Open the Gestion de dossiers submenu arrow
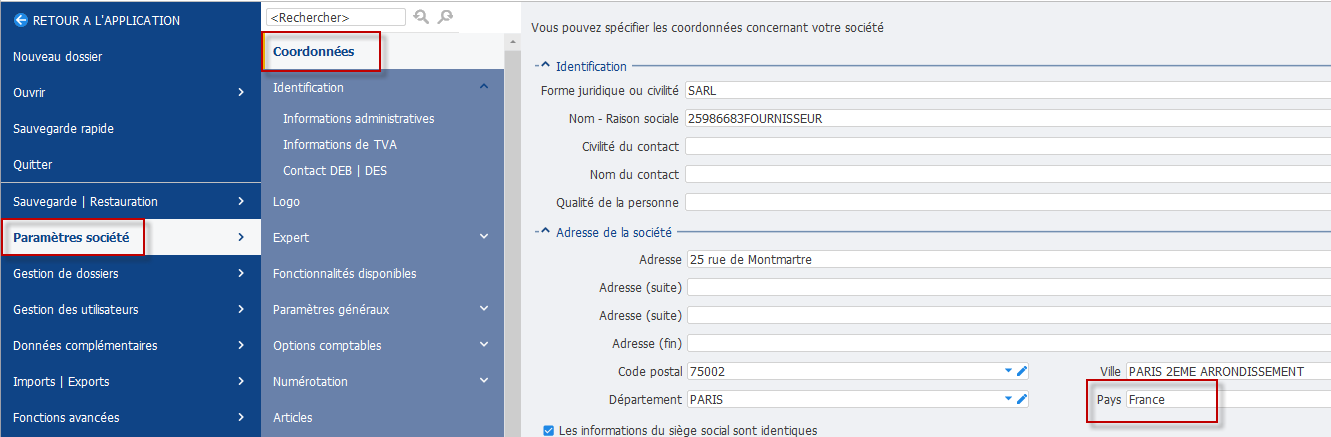The height and width of the screenshot is (437, 1331). pos(241,273)
